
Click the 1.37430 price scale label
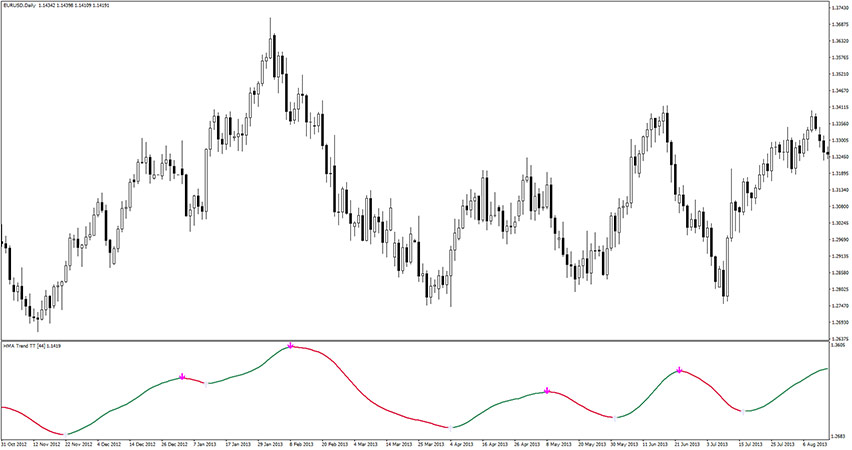pos(841,8)
